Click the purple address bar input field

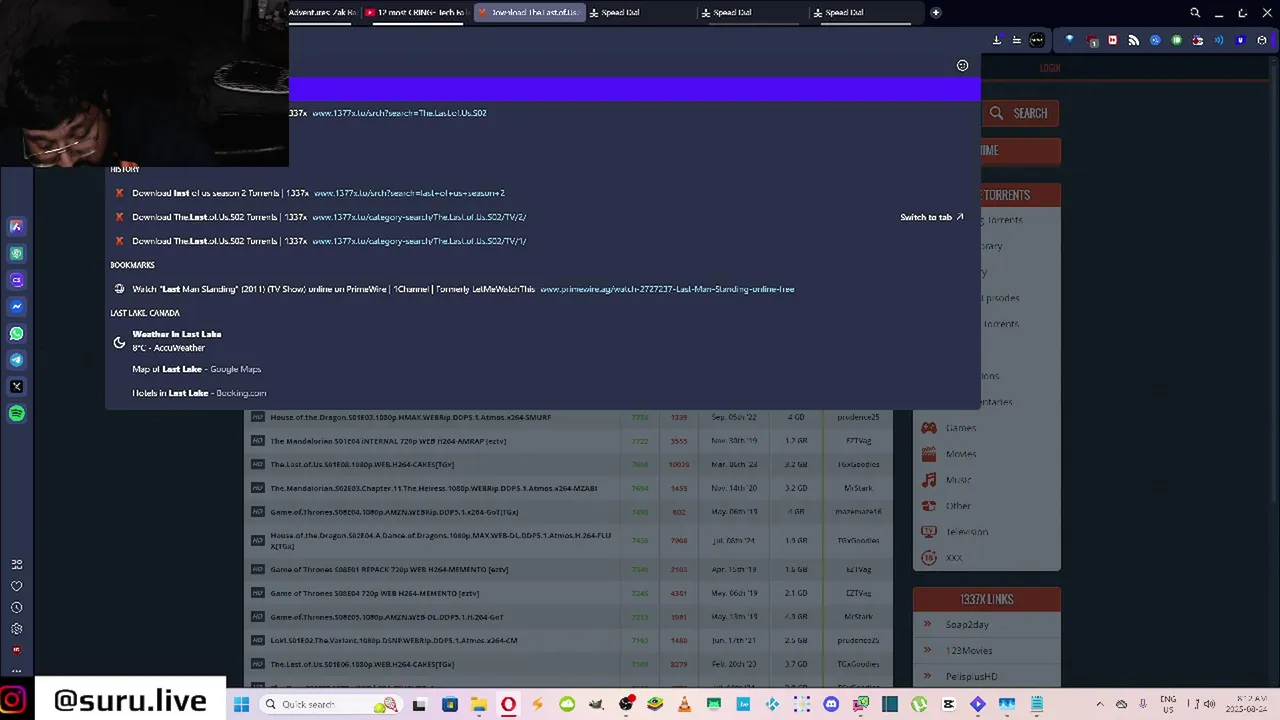click(x=634, y=90)
